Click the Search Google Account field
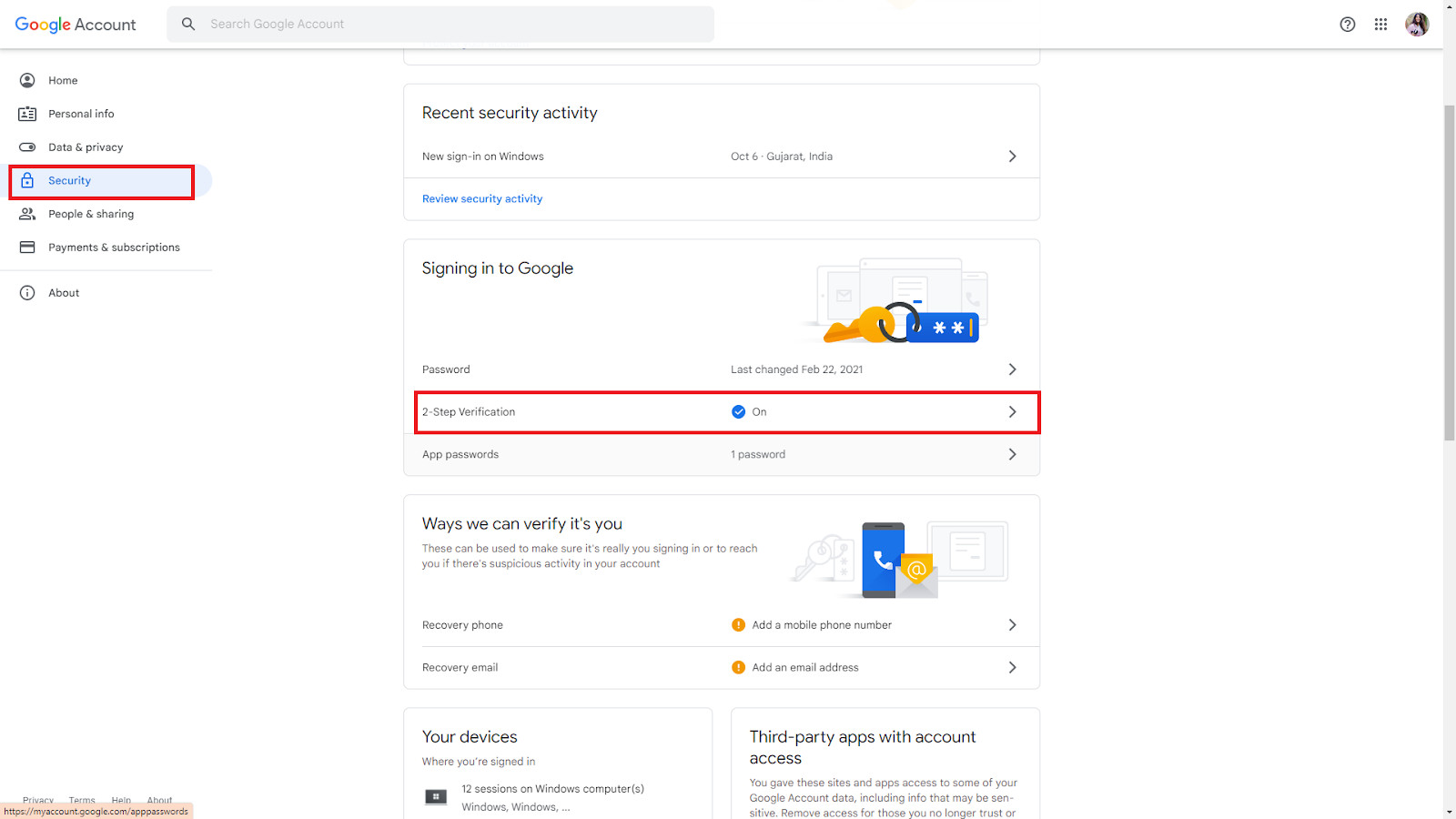The width and height of the screenshot is (1456, 819). pos(455,25)
